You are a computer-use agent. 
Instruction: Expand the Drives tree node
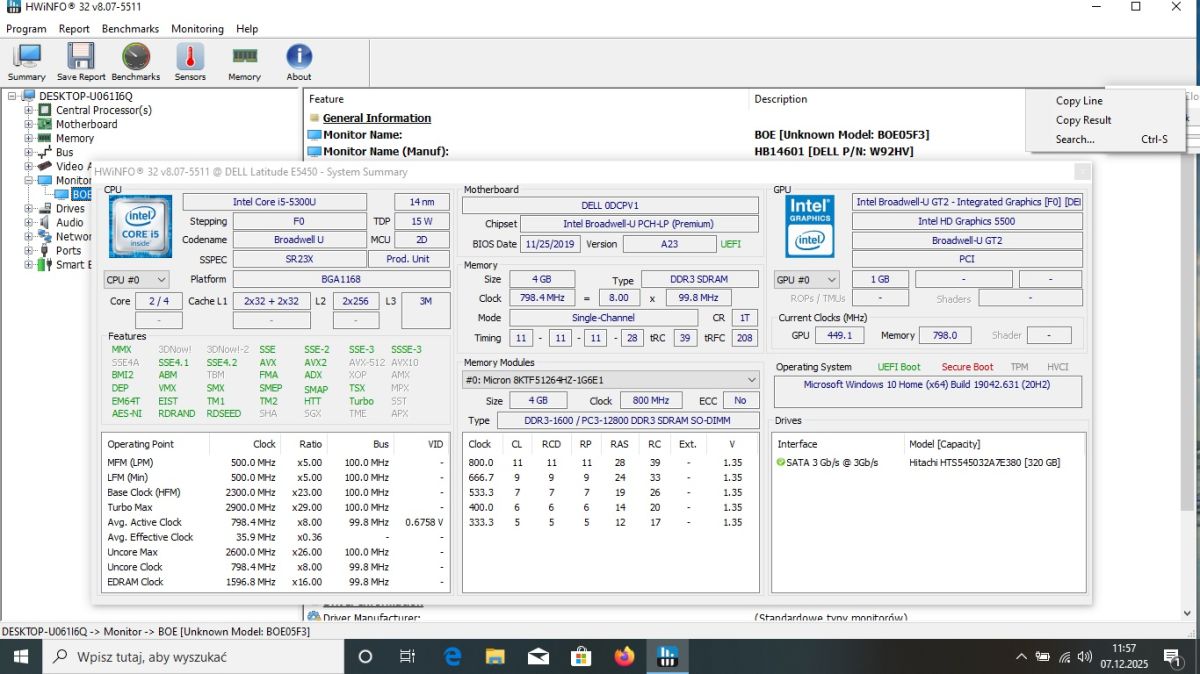point(29,209)
